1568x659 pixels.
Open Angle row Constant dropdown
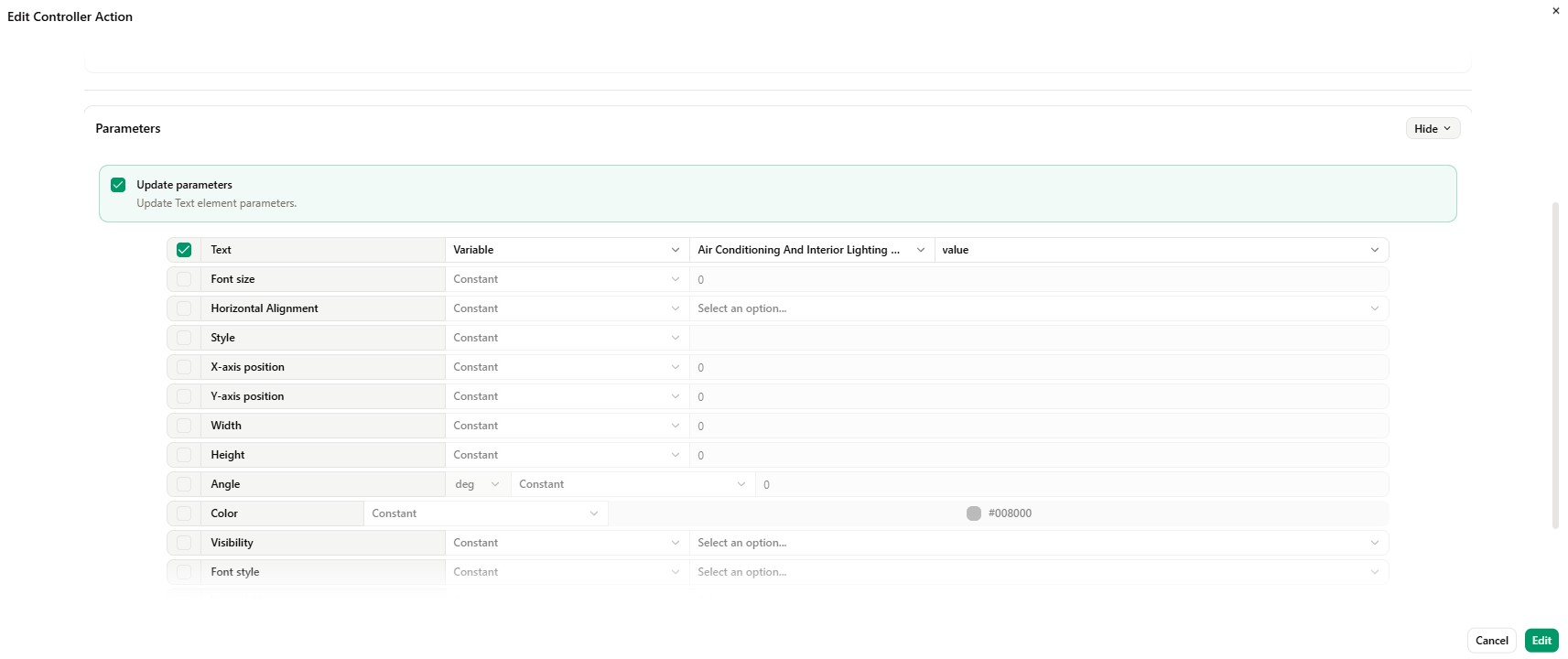click(x=633, y=484)
